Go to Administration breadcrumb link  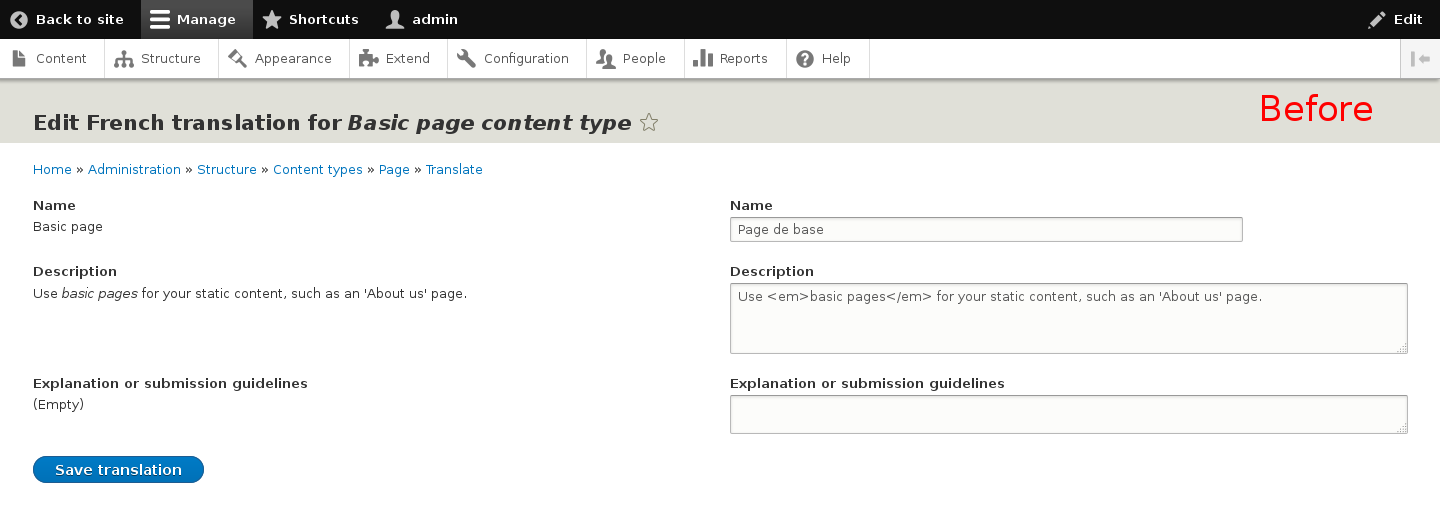[134, 170]
